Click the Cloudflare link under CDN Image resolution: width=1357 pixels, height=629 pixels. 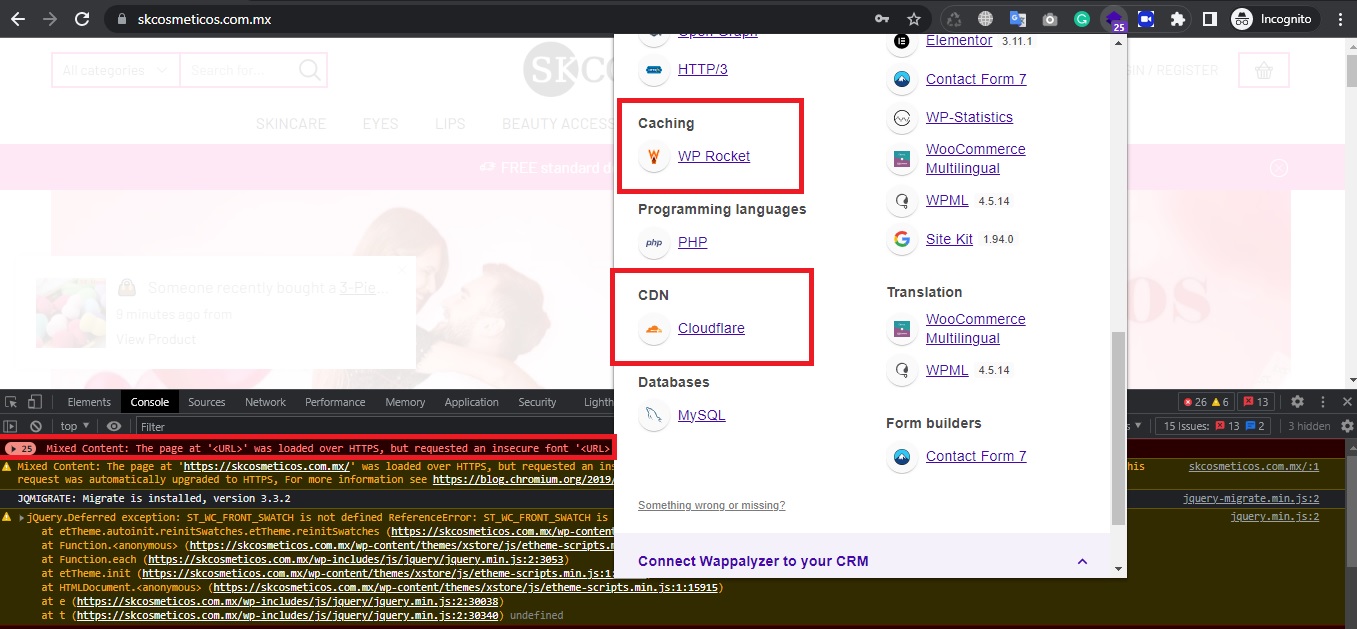pyautogui.click(x=711, y=328)
